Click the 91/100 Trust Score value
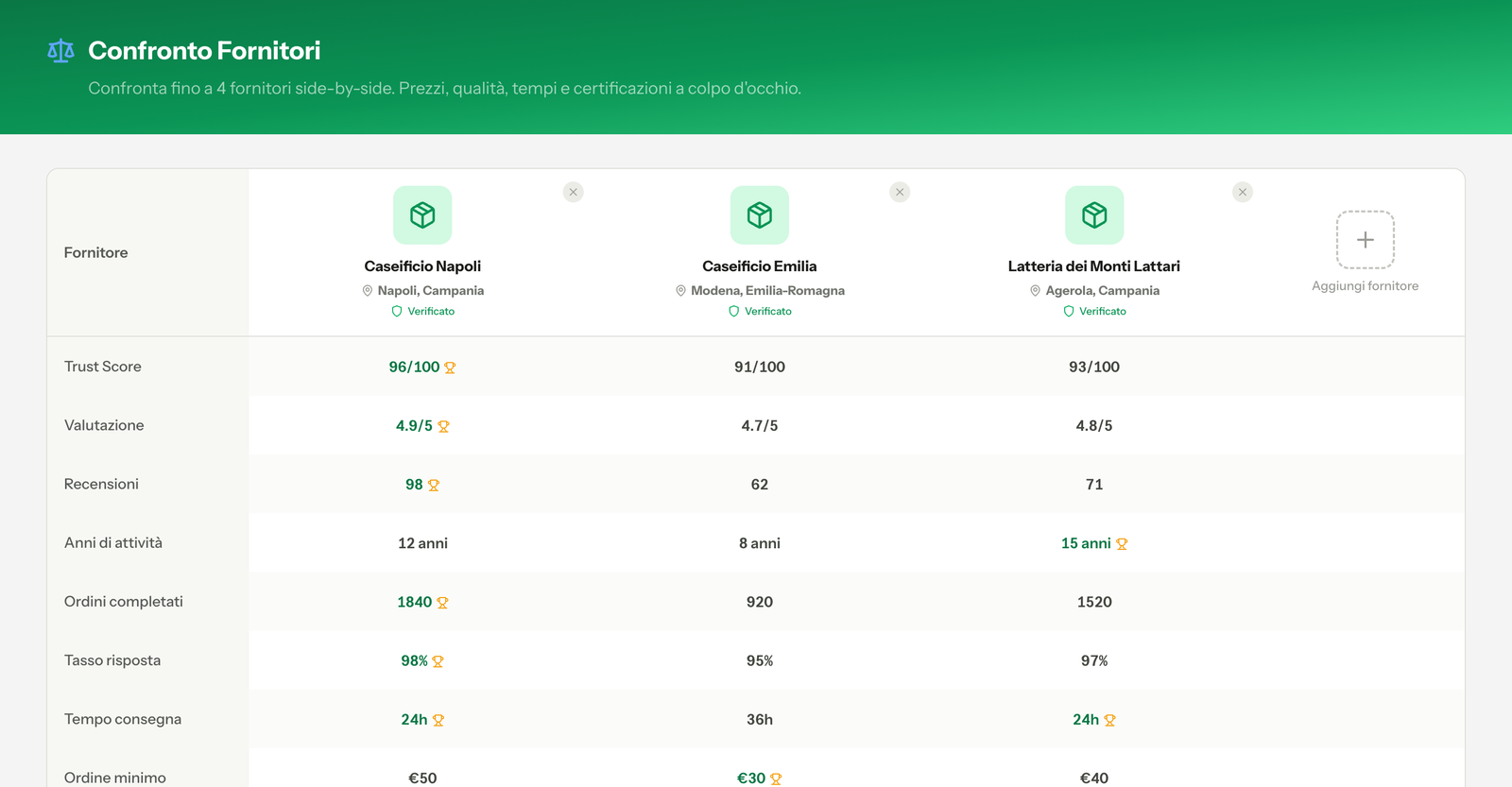The width and height of the screenshot is (1512, 787). (x=760, y=367)
